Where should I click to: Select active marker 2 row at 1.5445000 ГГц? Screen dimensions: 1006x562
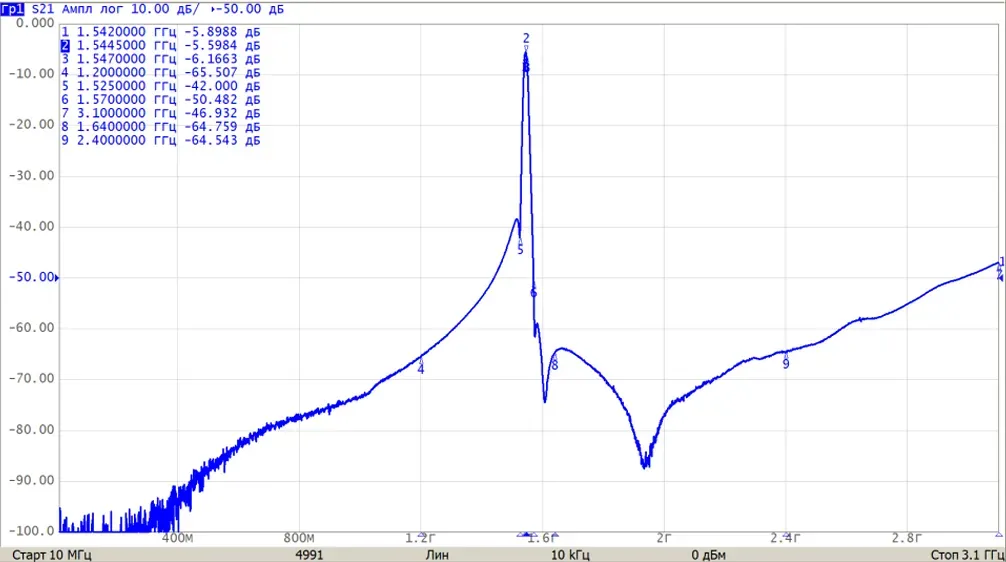pyautogui.click(x=160, y=46)
